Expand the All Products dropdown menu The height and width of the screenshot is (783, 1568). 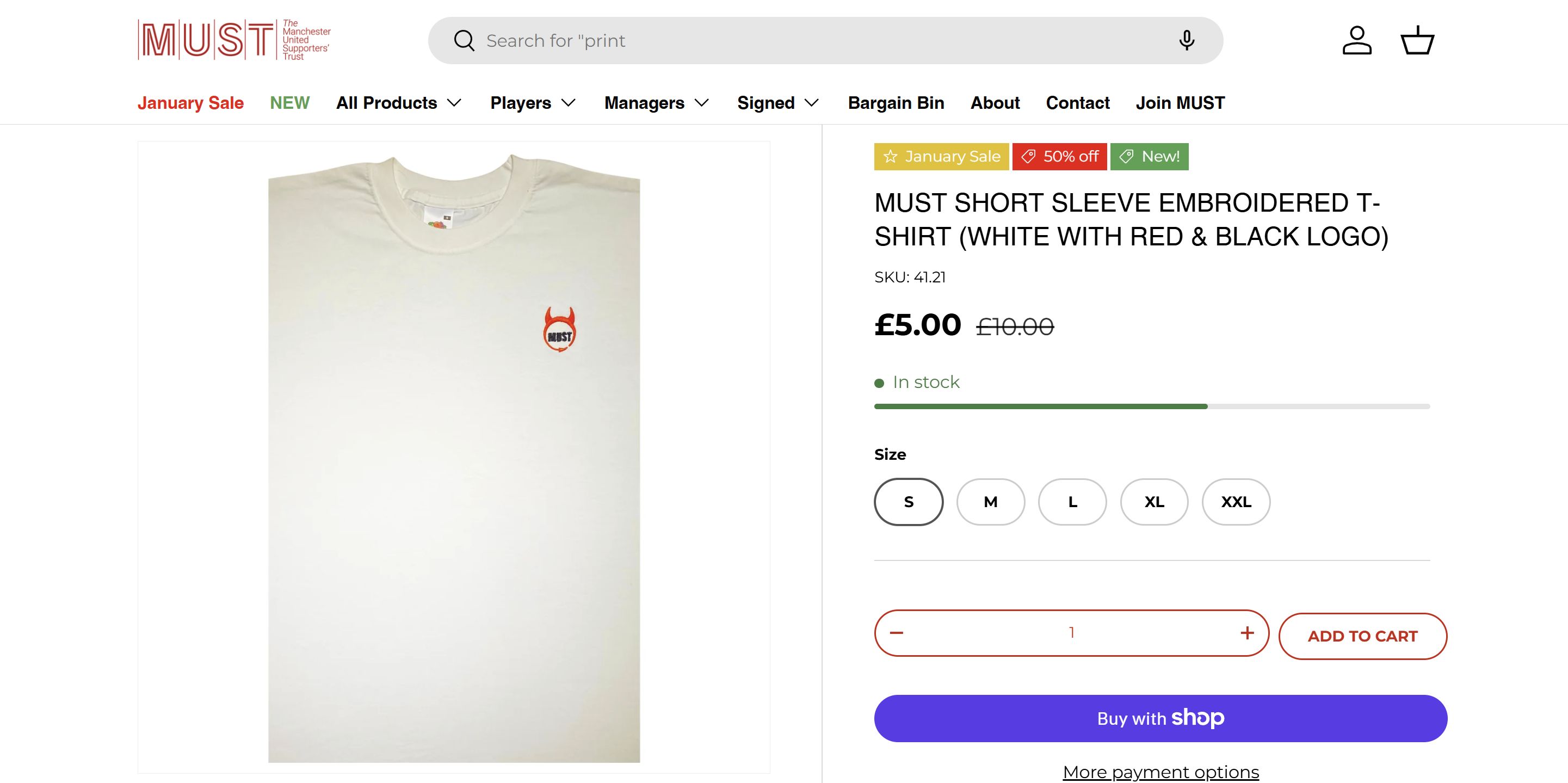point(399,103)
